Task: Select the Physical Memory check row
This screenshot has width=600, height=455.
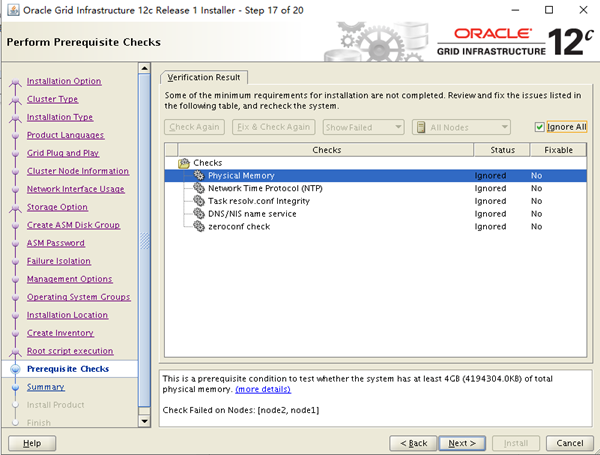Action: click(375, 175)
